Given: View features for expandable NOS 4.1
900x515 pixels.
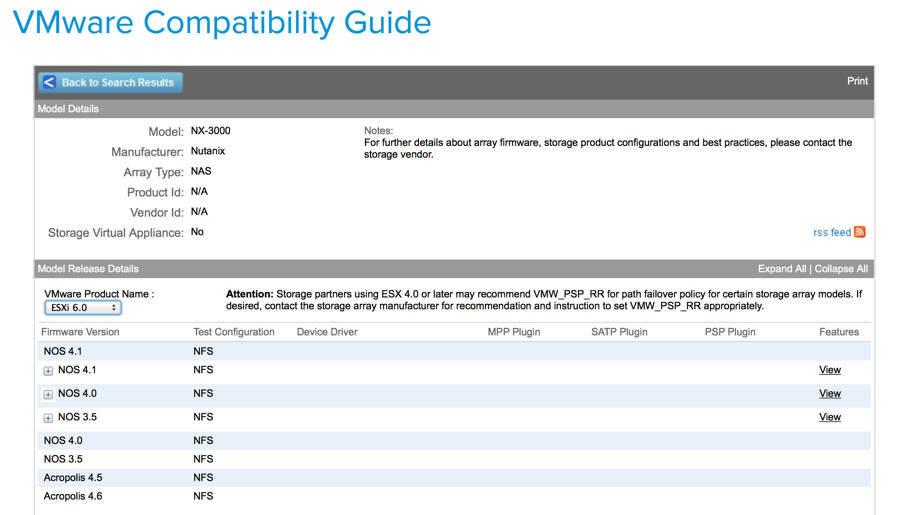Looking at the screenshot, I should pos(829,370).
